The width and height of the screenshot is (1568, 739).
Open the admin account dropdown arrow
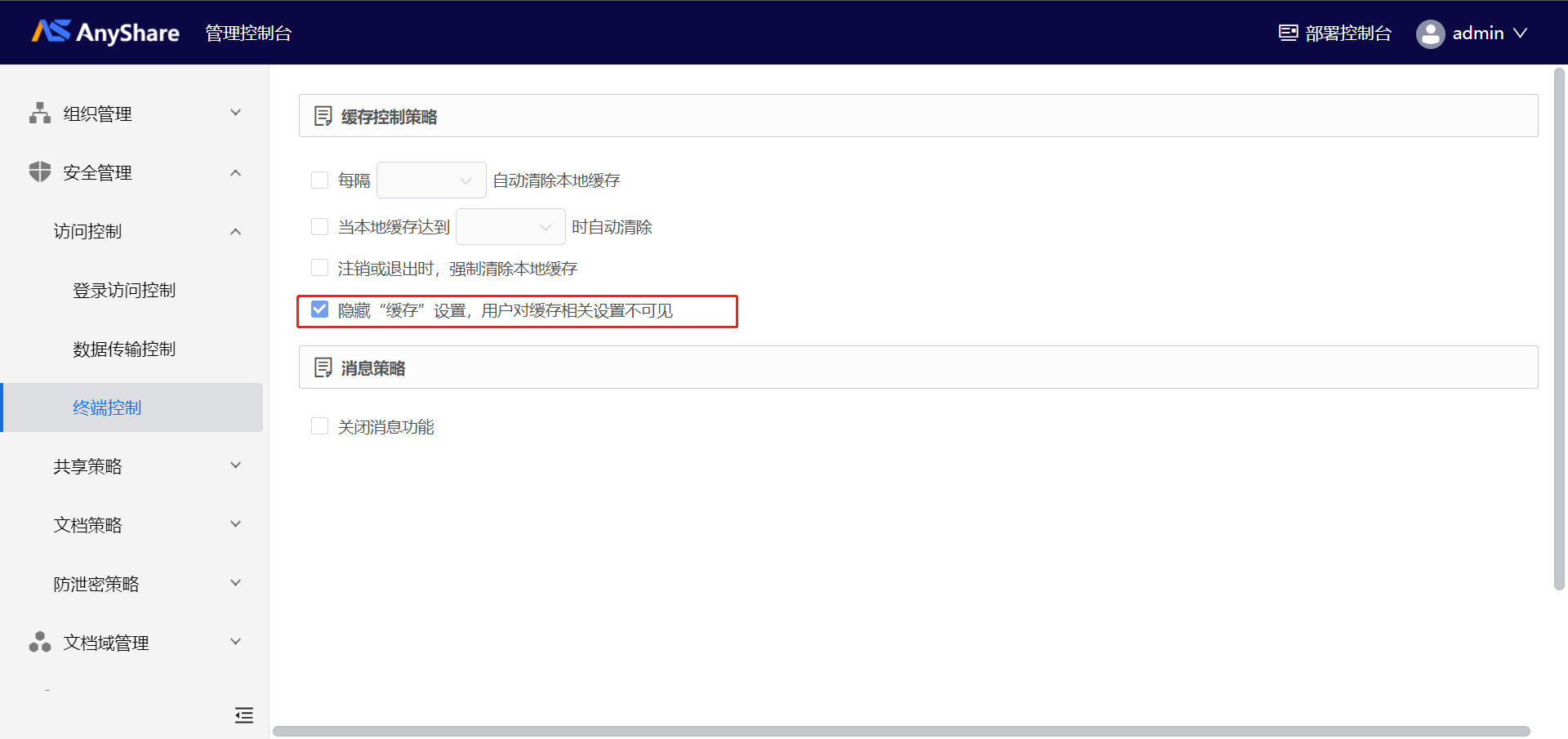point(1520,33)
